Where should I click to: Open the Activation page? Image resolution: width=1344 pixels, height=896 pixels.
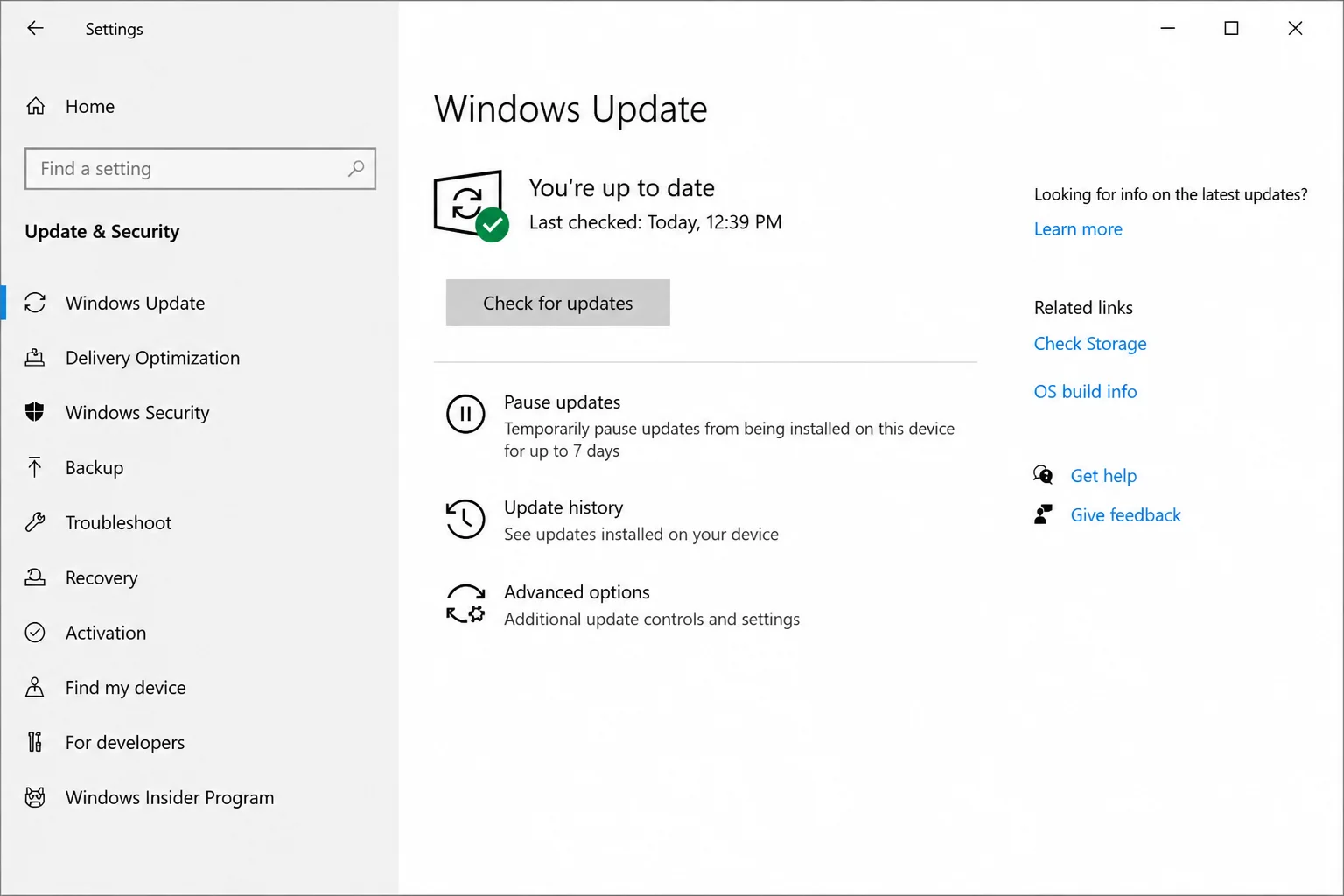(106, 633)
